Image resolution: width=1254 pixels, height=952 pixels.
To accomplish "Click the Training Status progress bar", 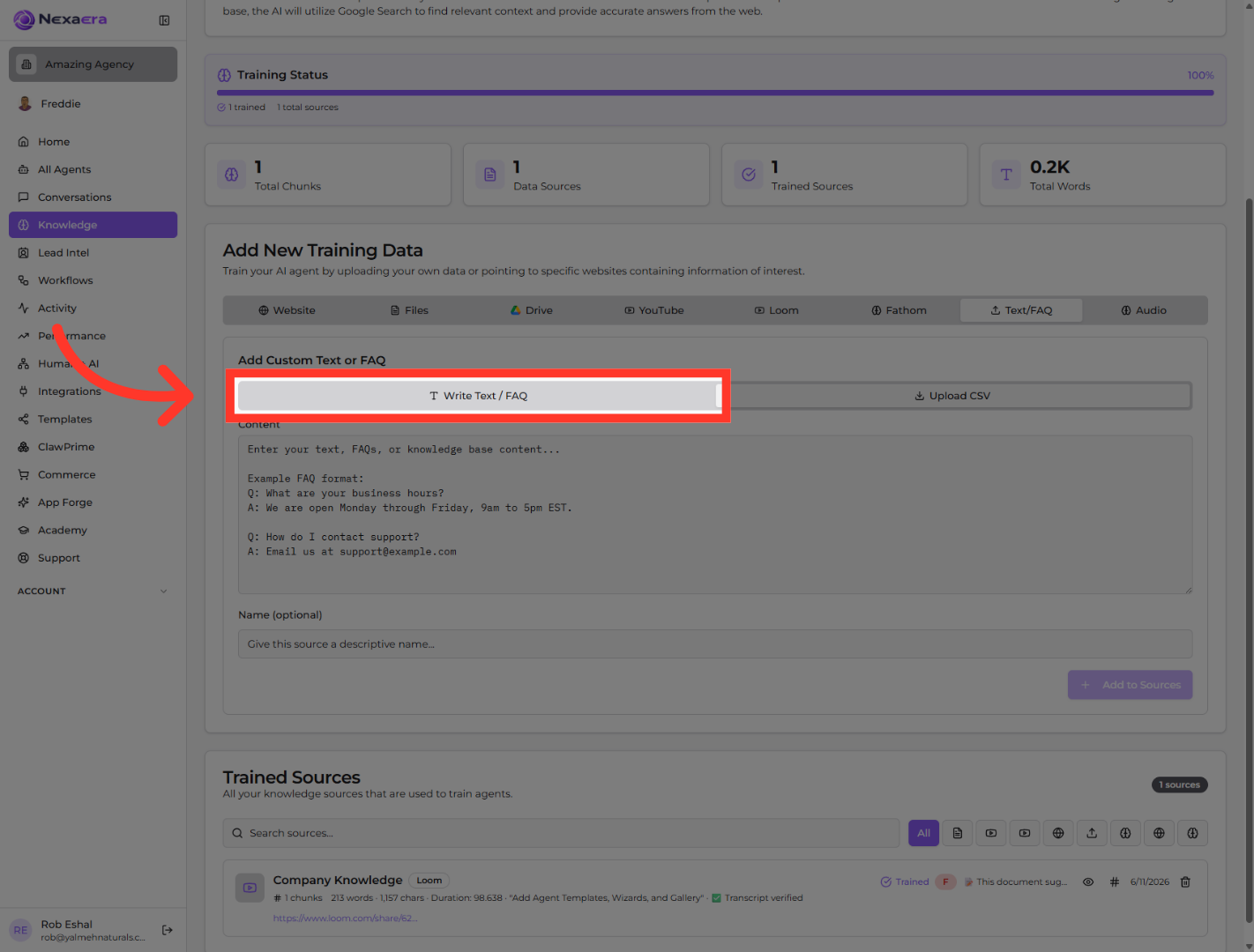I will (715, 93).
